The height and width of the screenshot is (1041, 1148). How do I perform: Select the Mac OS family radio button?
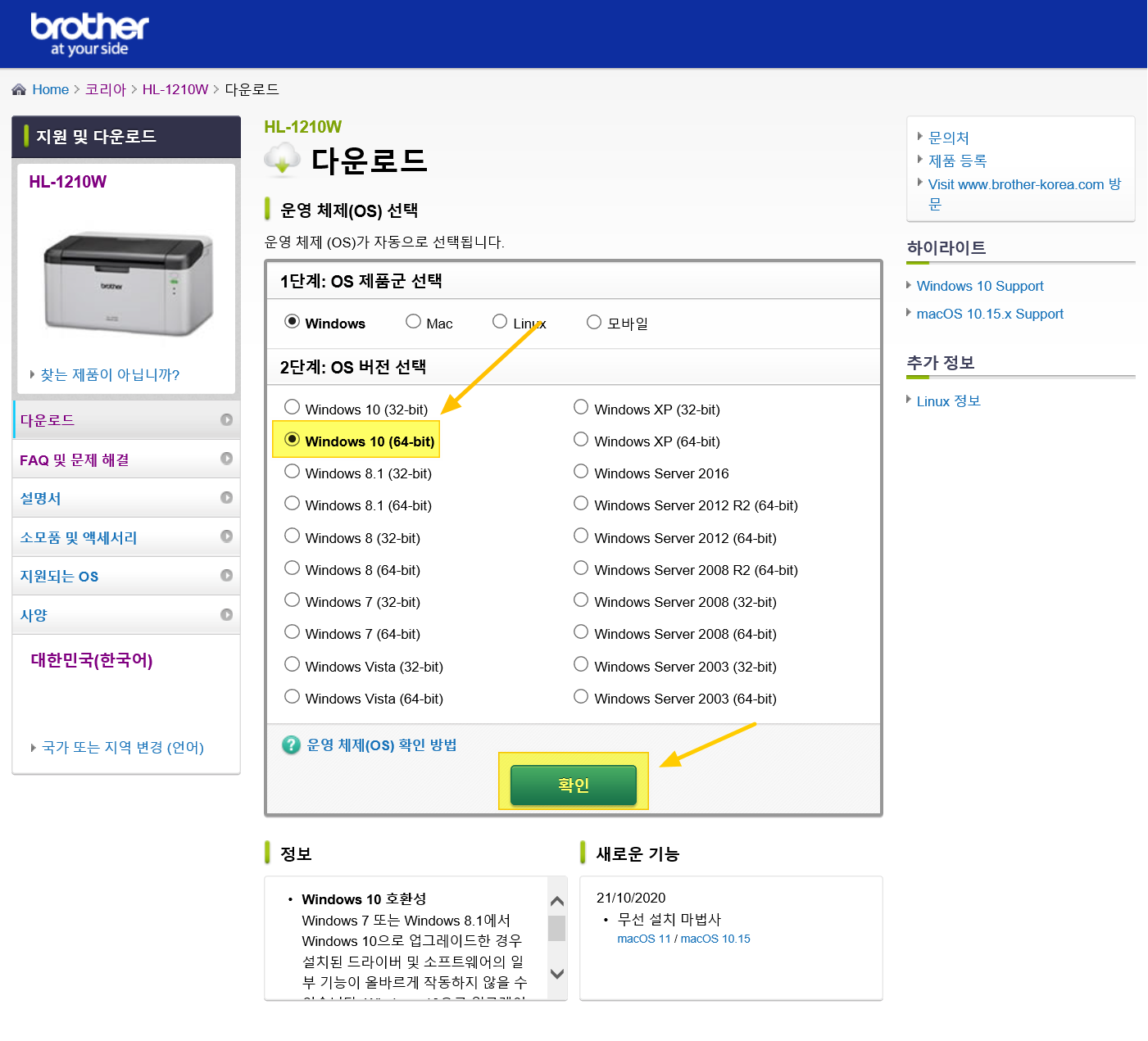click(x=413, y=321)
